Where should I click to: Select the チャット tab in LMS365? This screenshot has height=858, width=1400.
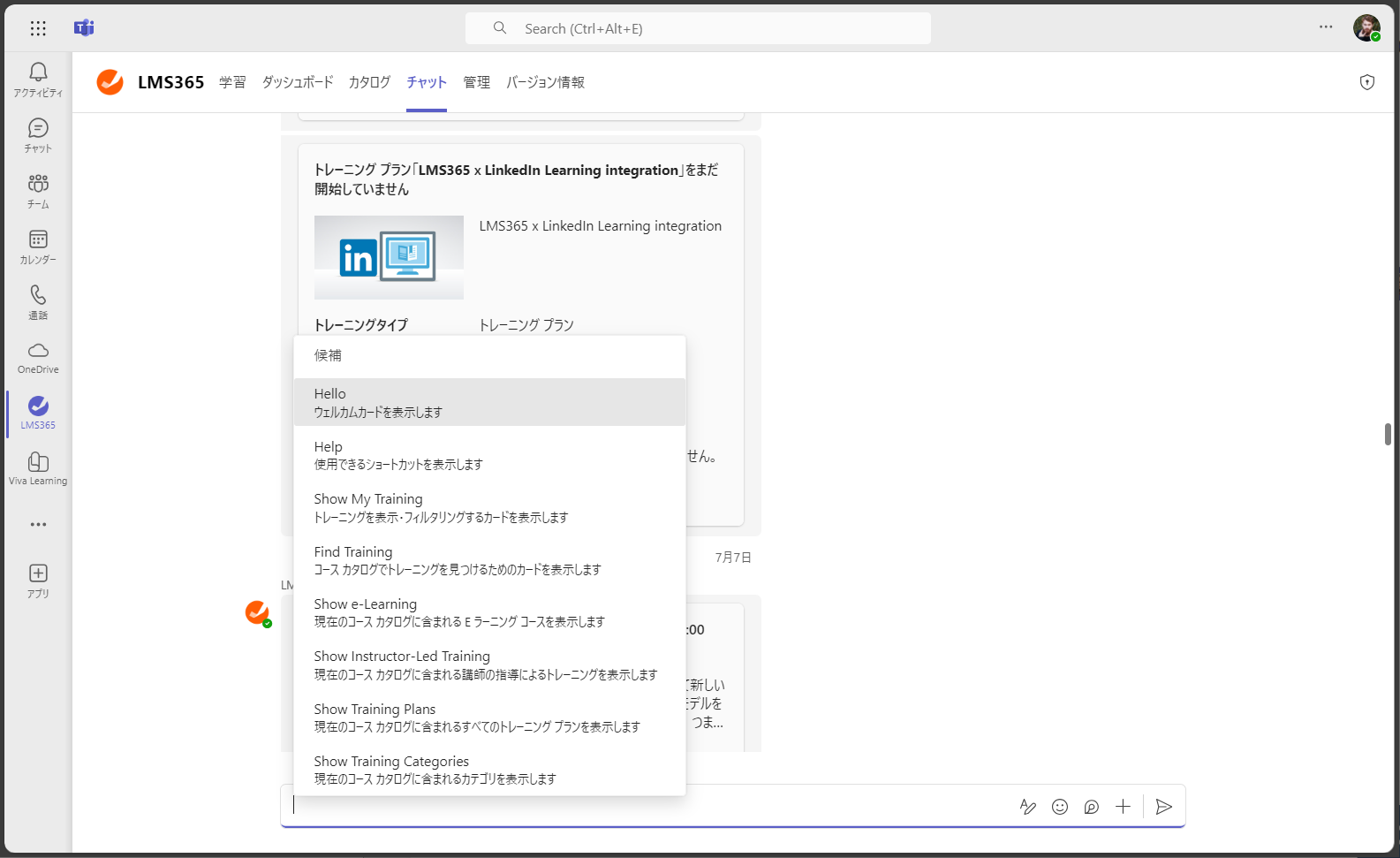pyautogui.click(x=427, y=82)
